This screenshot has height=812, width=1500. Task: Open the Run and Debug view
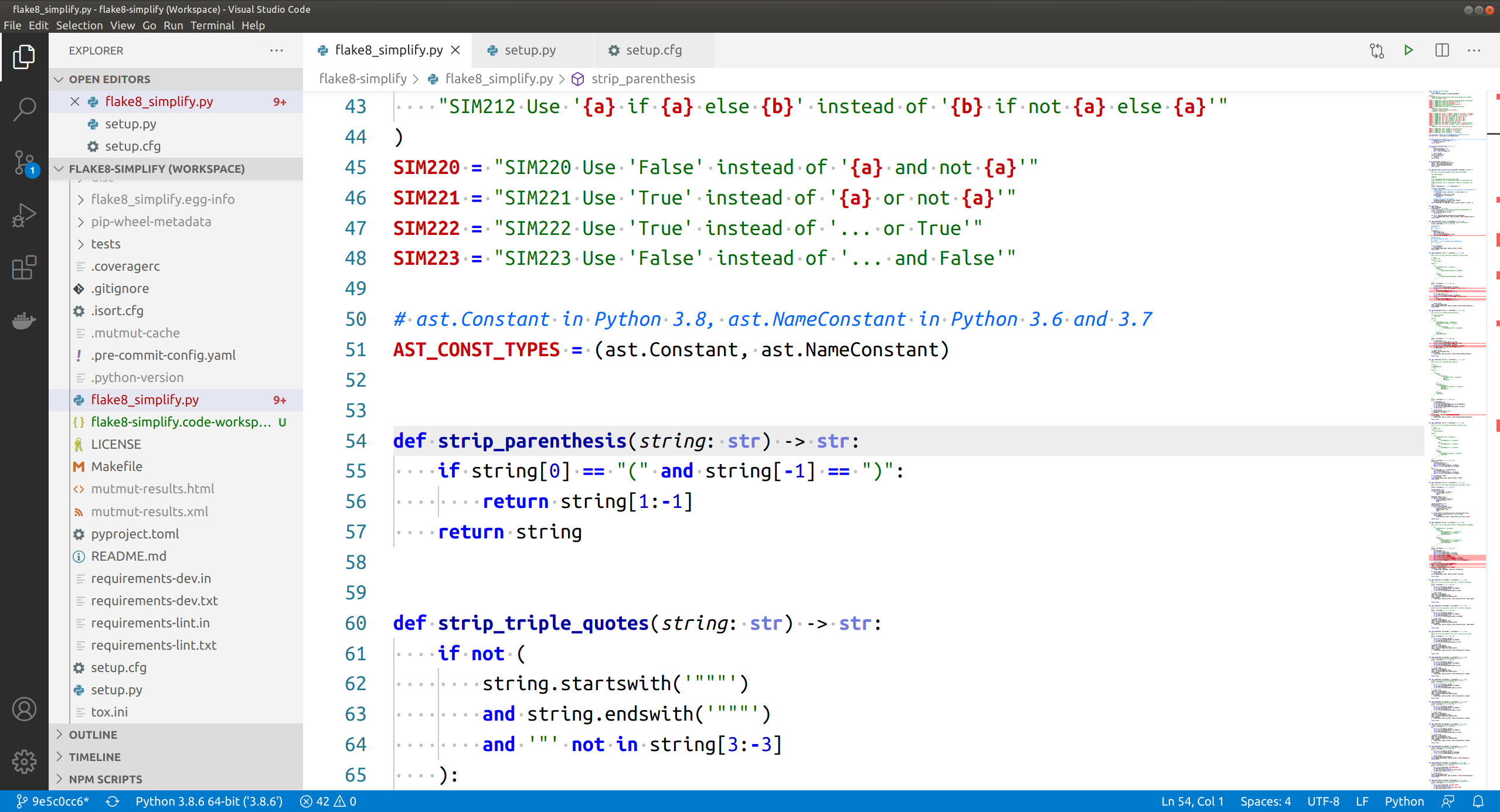pos(24,215)
